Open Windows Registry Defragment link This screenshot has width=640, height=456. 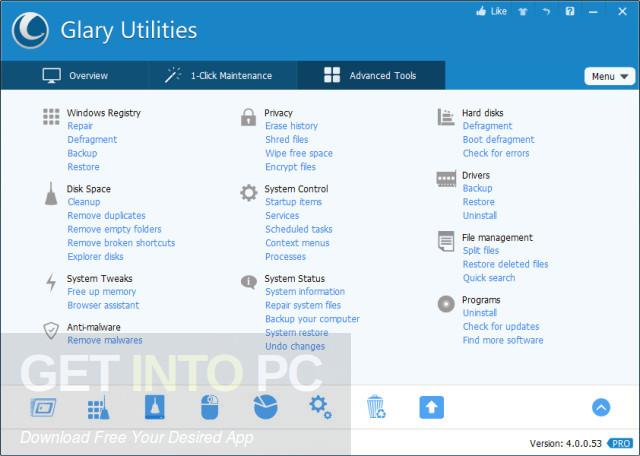(x=92, y=140)
